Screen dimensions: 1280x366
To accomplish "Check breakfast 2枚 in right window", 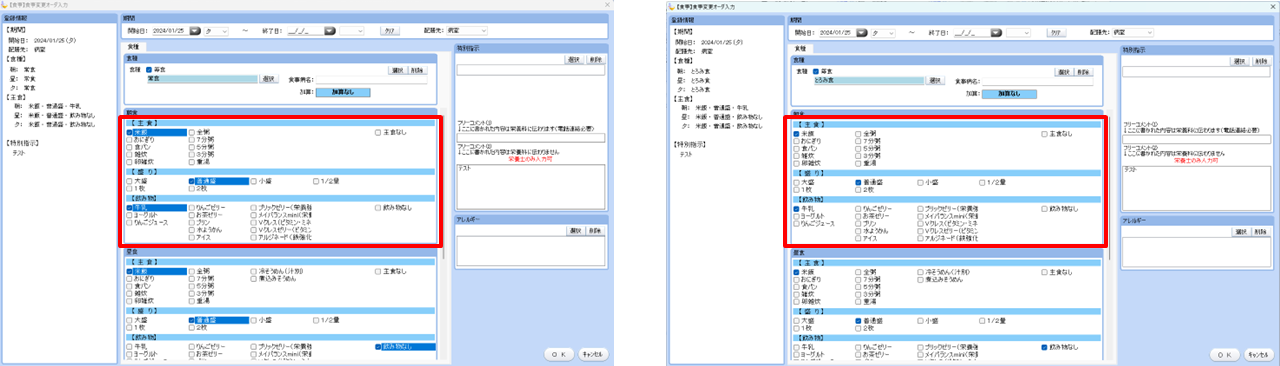I will tap(859, 189).
